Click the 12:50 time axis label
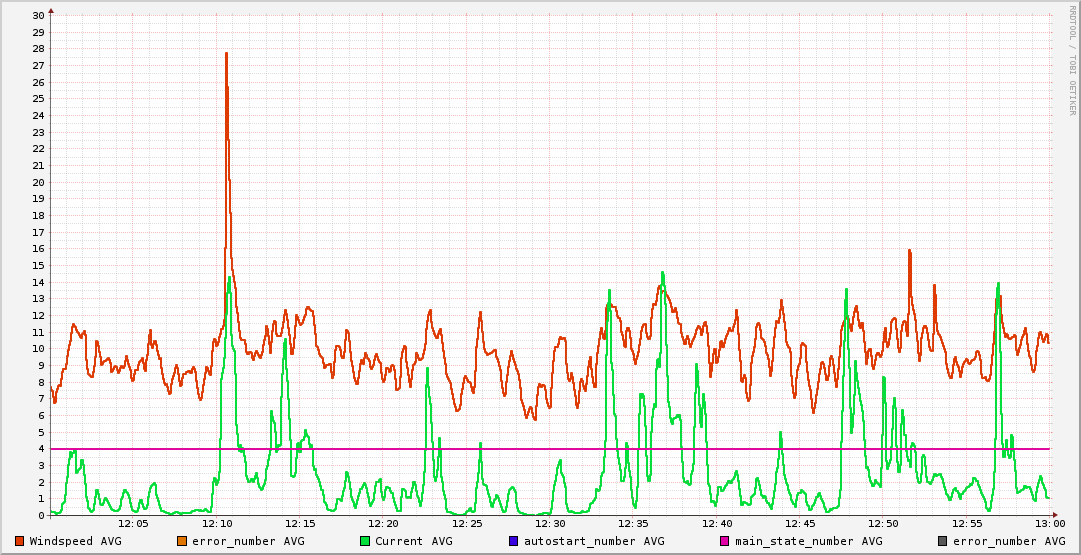 [883, 523]
